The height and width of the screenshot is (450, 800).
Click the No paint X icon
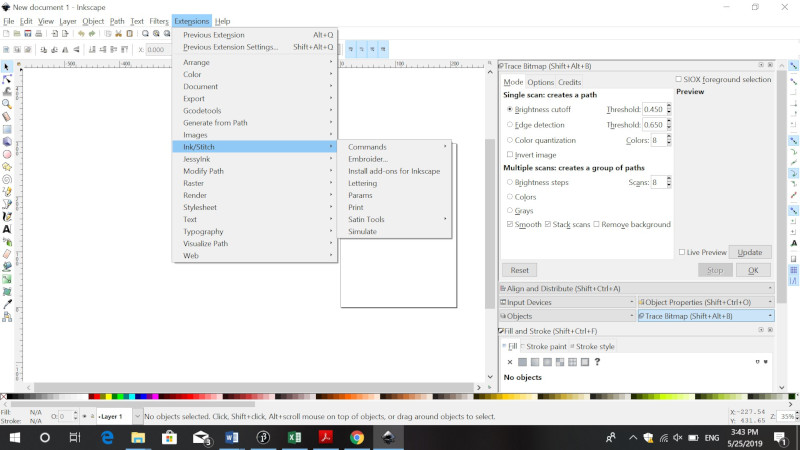510,362
